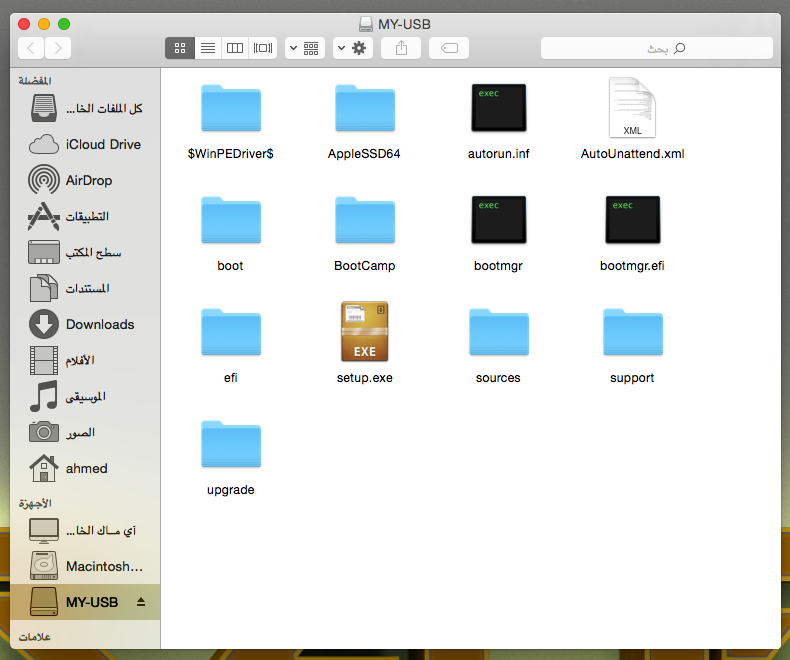Select the bootmgr.efi file icon
The image size is (790, 660).
(633, 220)
